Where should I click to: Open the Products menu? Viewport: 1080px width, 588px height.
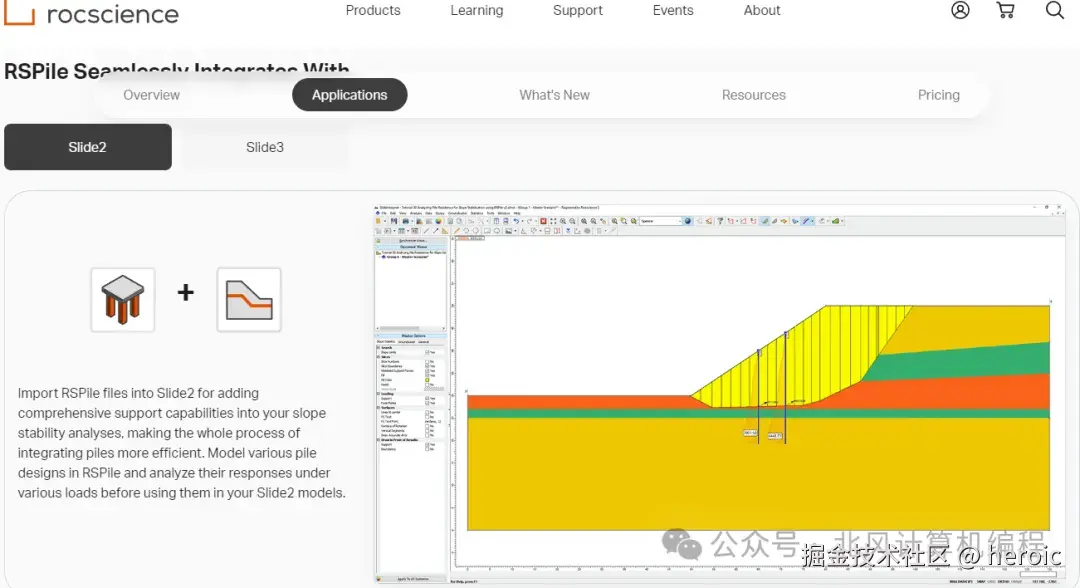pyautogui.click(x=373, y=10)
